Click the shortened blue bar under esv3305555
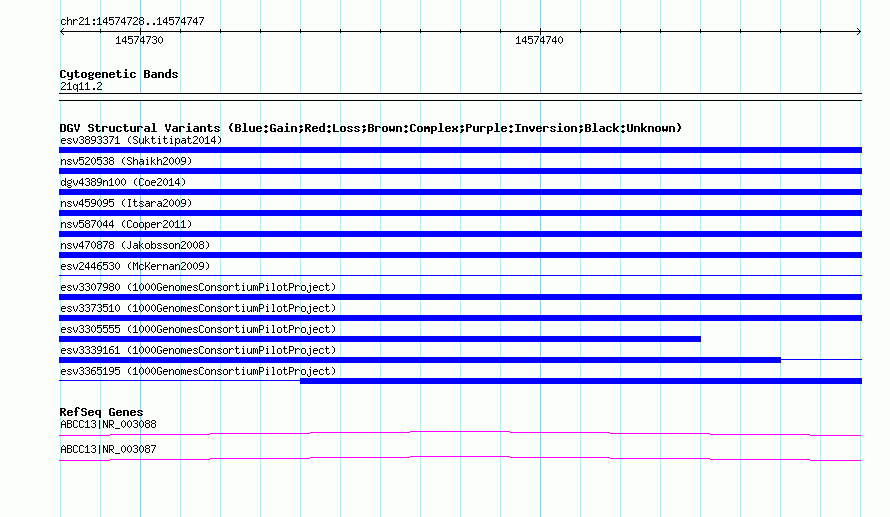Image resolution: width=890 pixels, height=517 pixels. 380,339
